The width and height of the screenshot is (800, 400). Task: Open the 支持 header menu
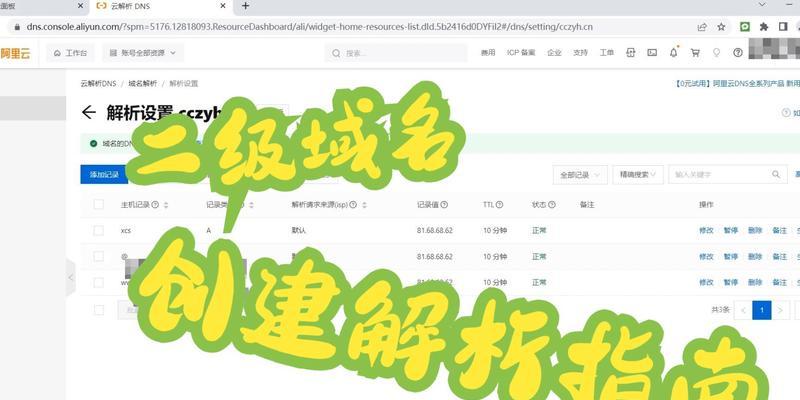580,53
